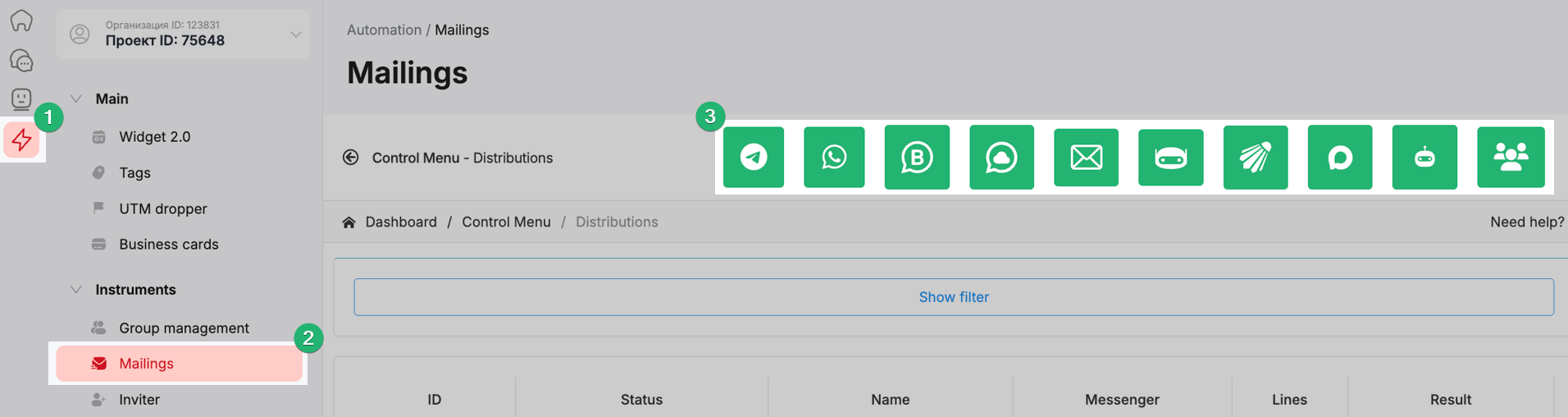Open the Need help? link
1568x417 pixels.
1526,222
